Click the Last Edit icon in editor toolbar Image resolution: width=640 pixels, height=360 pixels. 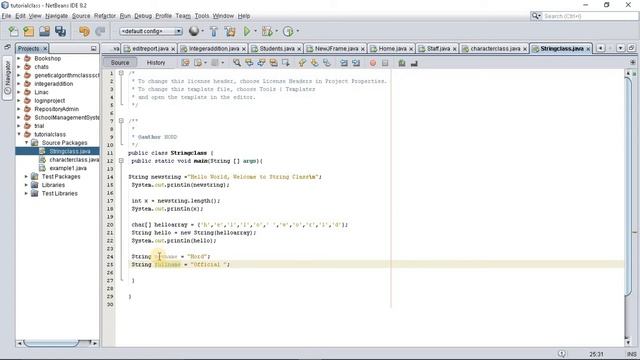(185, 63)
